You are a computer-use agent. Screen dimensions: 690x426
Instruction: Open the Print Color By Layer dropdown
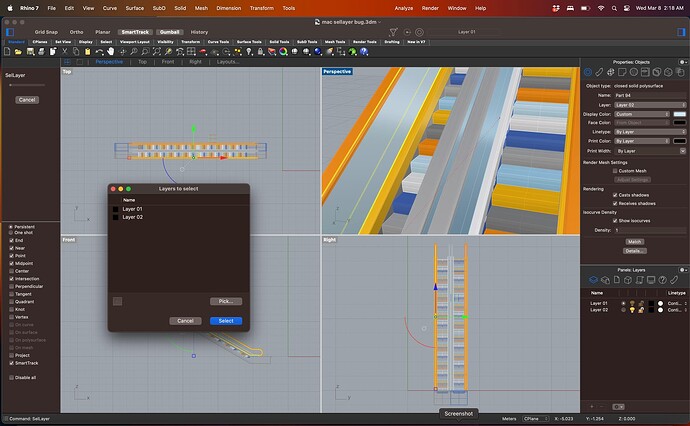click(642, 141)
